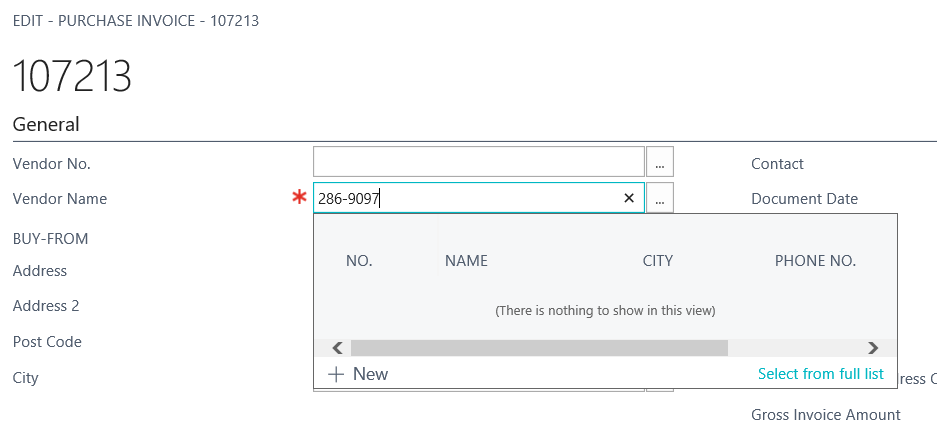Screen dimensions: 937x431
Task: Open Vendor Name lookup ellipsis button
Action: 660,198
